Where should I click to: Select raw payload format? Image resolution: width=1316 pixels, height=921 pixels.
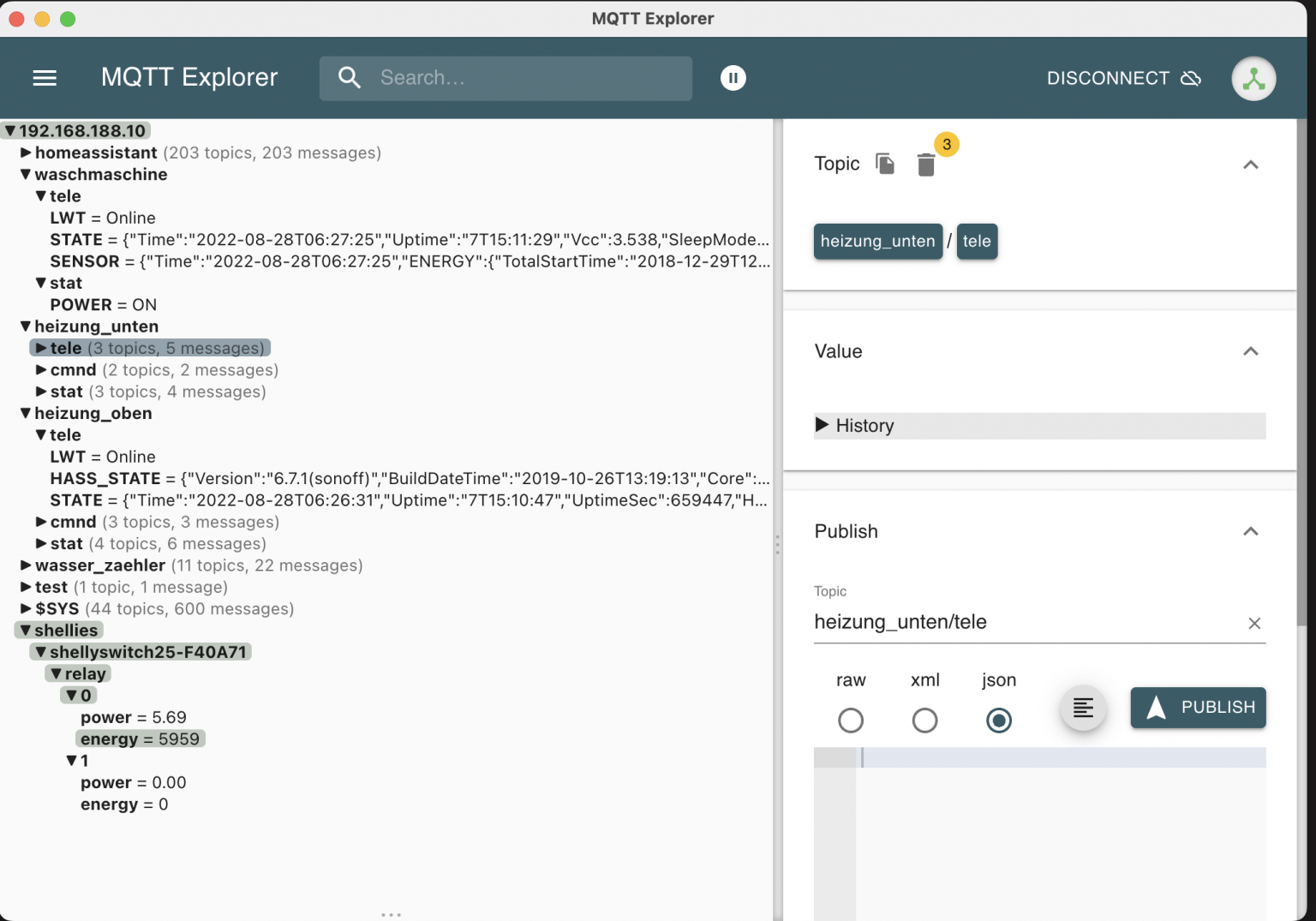851,721
